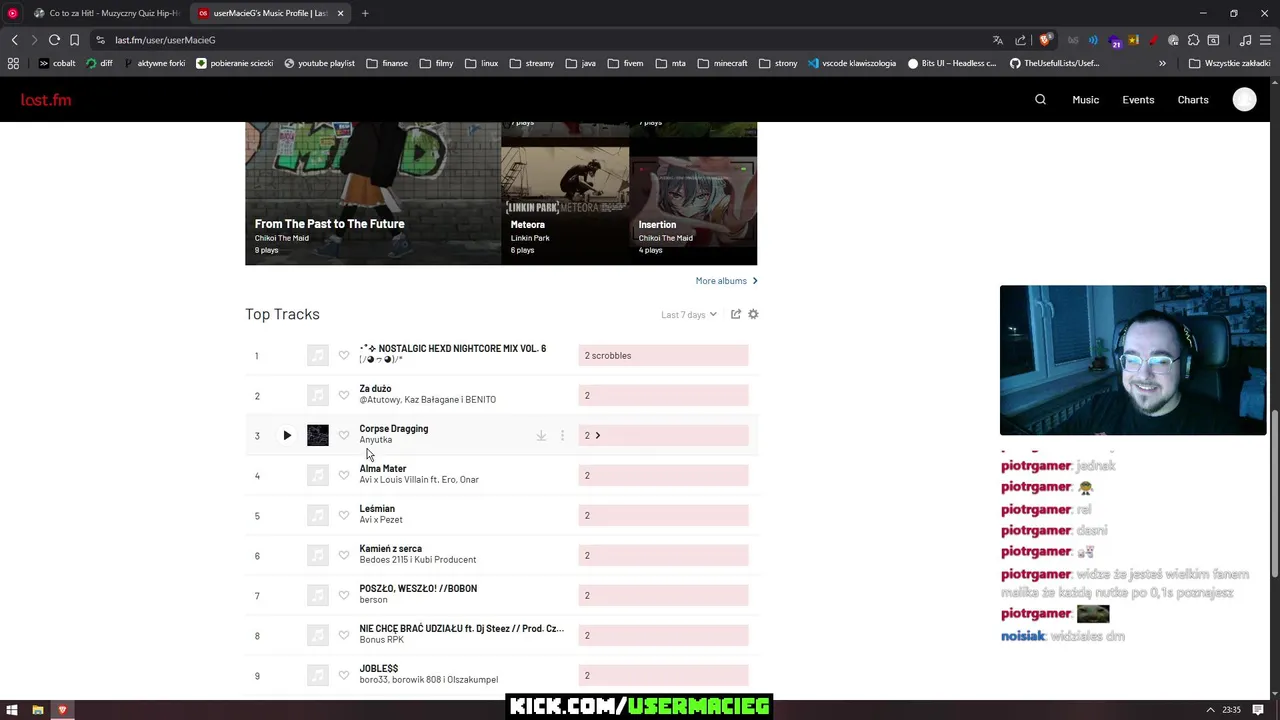Love the track JOBLE$$
Image resolution: width=1280 pixels, height=720 pixels.
[344, 675]
